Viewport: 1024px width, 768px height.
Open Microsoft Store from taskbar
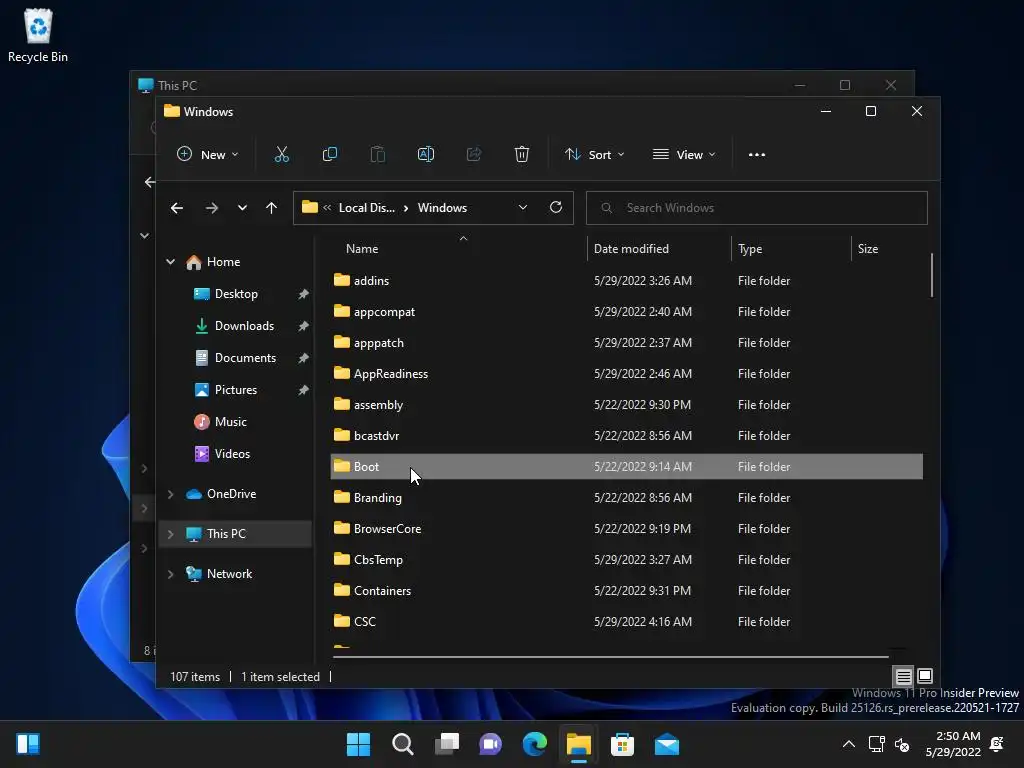(x=622, y=744)
